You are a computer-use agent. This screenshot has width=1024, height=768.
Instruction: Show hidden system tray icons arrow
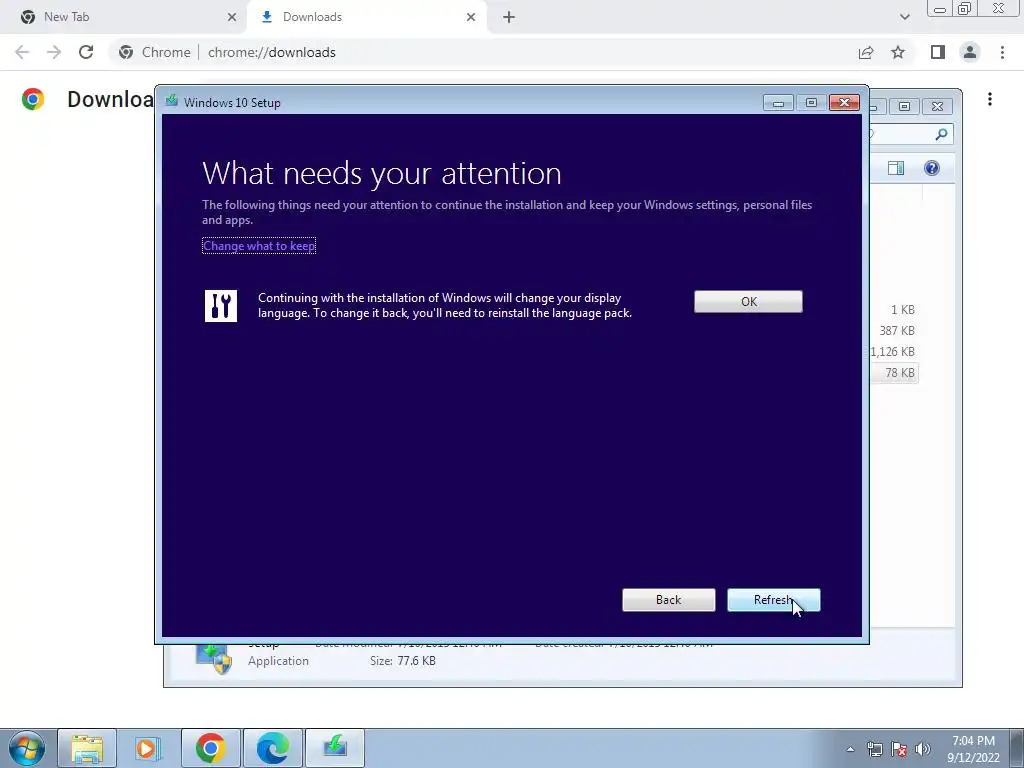pyautogui.click(x=850, y=750)
